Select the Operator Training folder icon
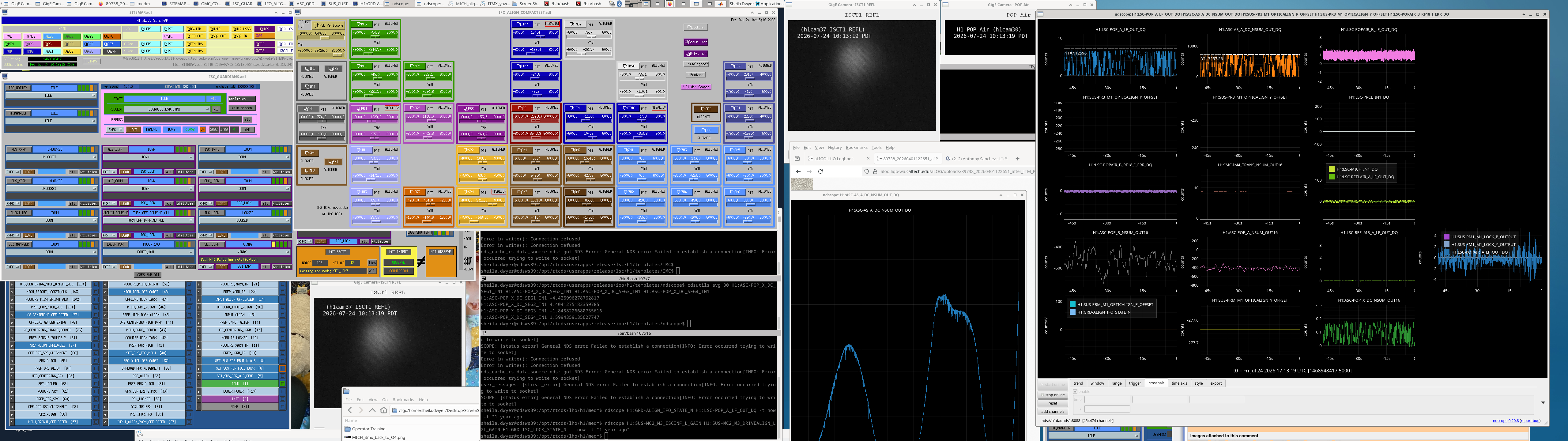Viewport: 1568px width, 441px height. 348,429
